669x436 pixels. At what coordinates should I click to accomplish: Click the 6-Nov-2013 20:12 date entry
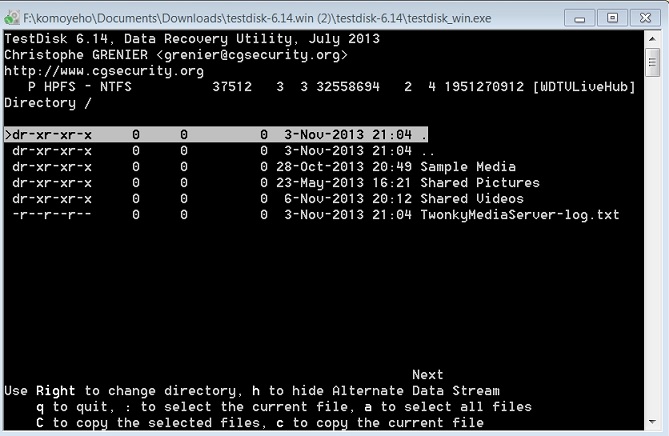tap(348, 199)
